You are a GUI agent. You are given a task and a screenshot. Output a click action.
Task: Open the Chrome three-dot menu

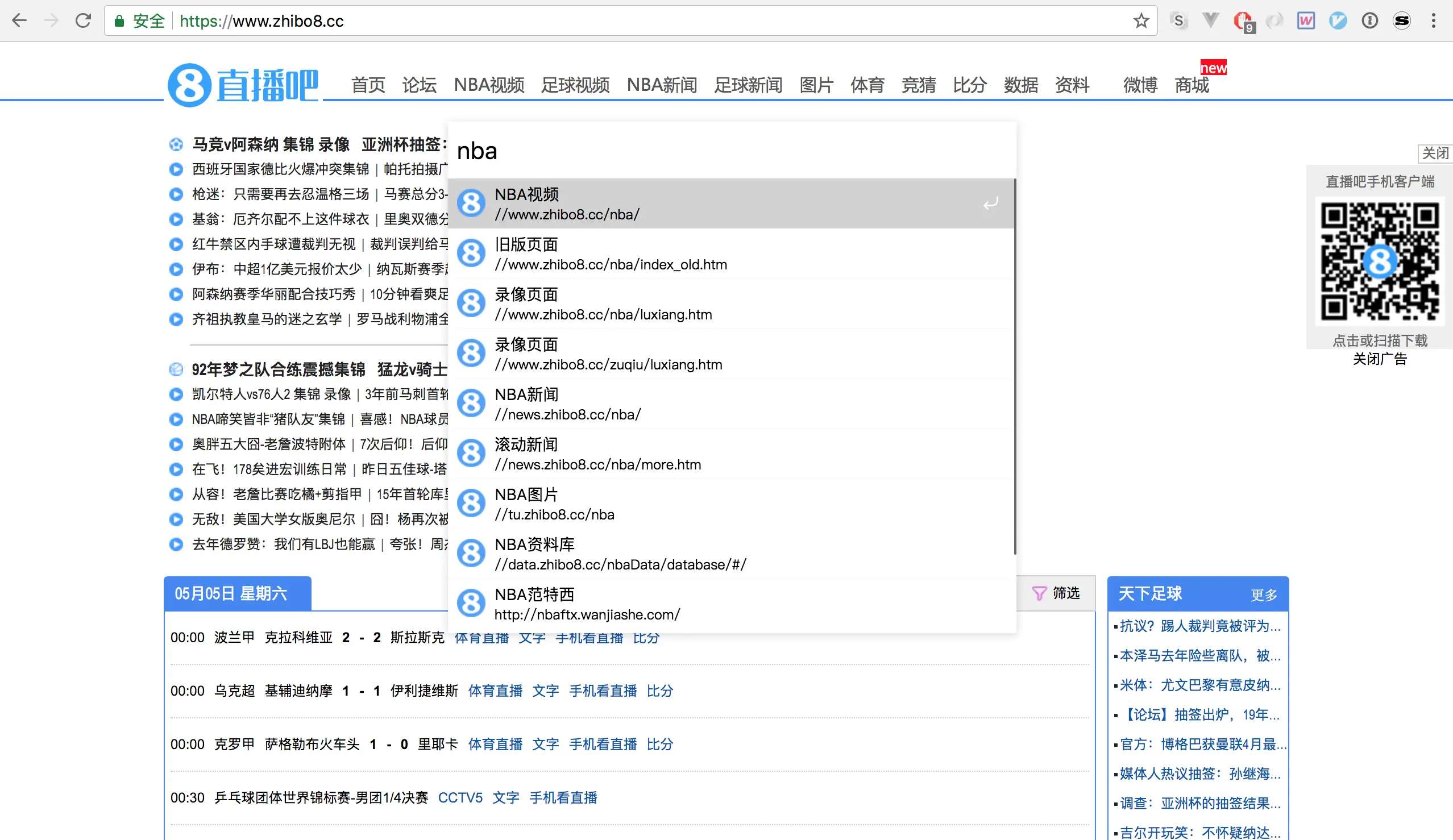point(1434,21)
